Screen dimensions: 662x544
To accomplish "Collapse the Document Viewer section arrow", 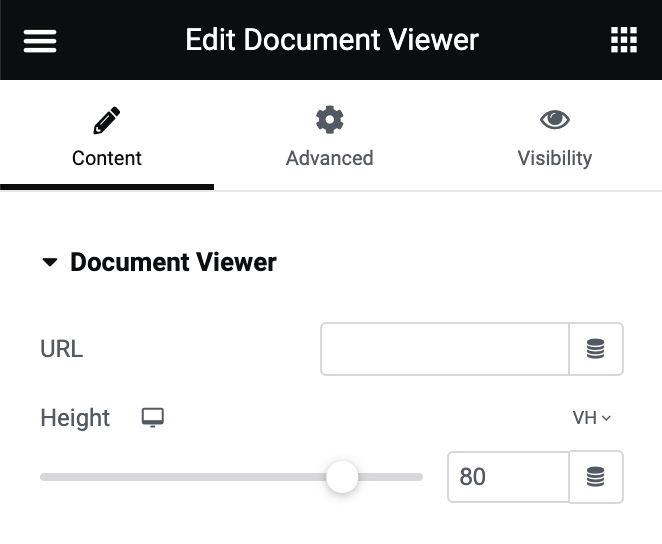I will pos(50,263).
